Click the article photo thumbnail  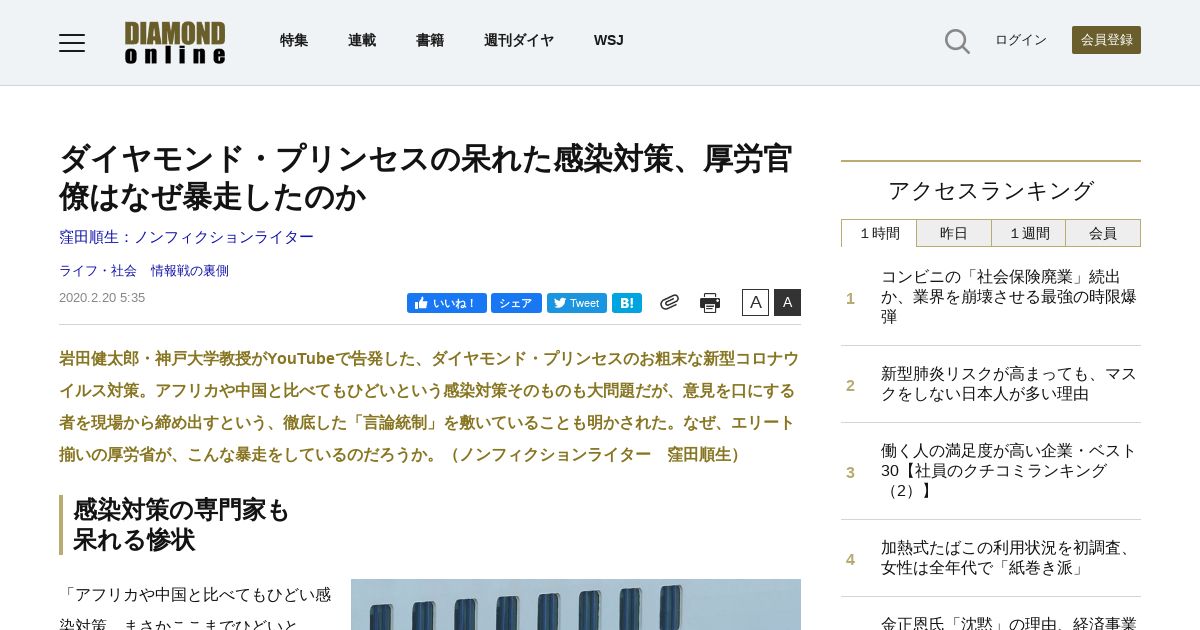[x=576, y=604]
